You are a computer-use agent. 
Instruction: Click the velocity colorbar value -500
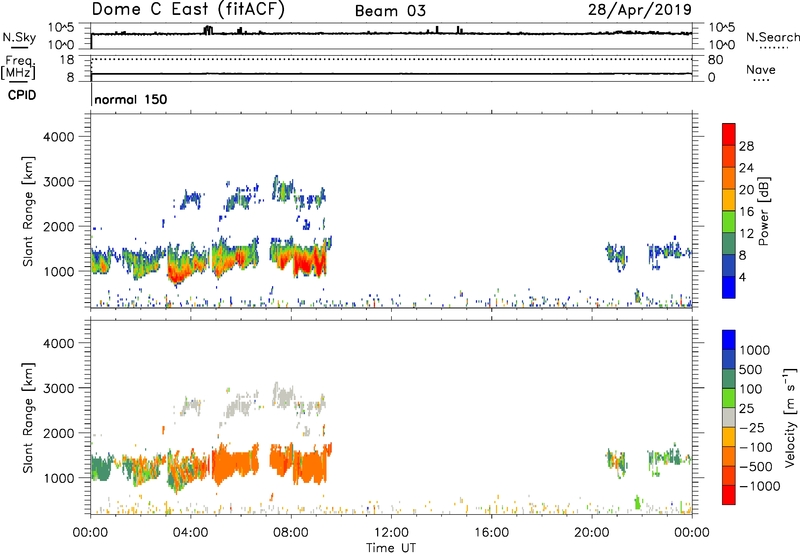756,467
